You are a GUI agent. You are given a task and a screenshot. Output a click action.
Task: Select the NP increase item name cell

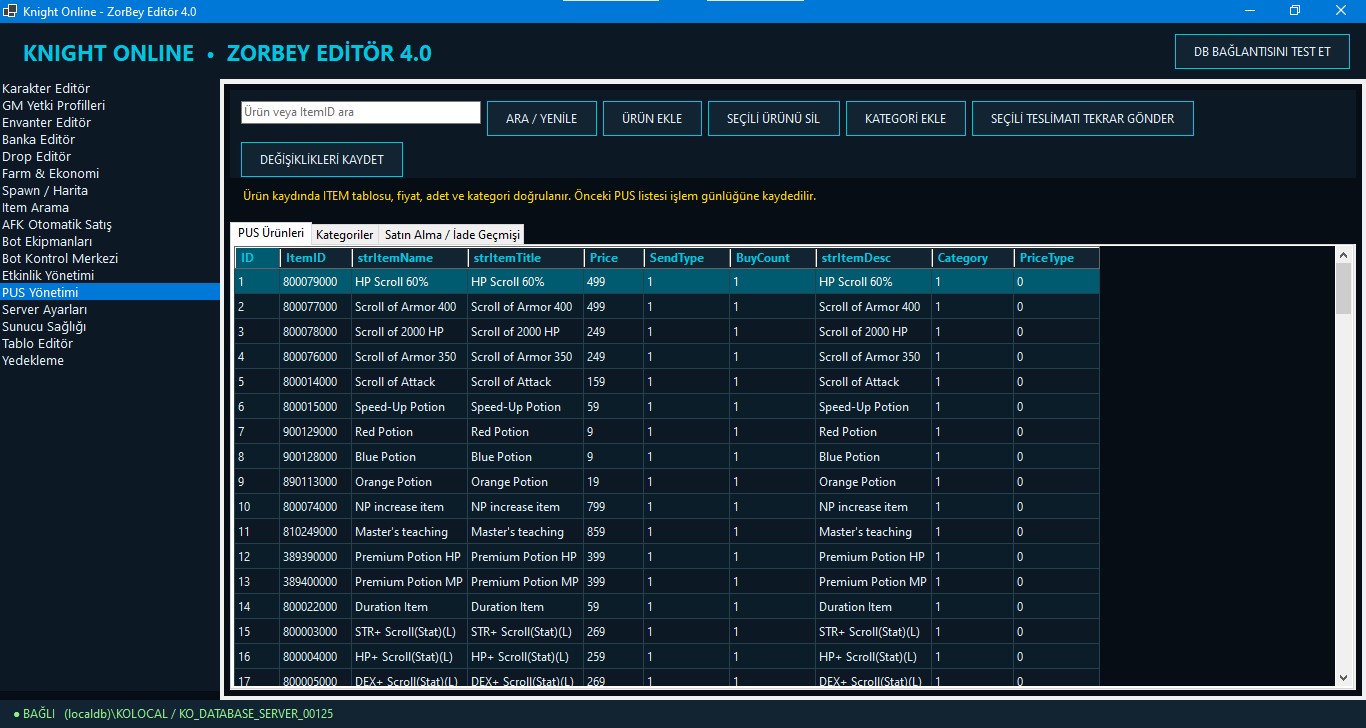[410, 507]
